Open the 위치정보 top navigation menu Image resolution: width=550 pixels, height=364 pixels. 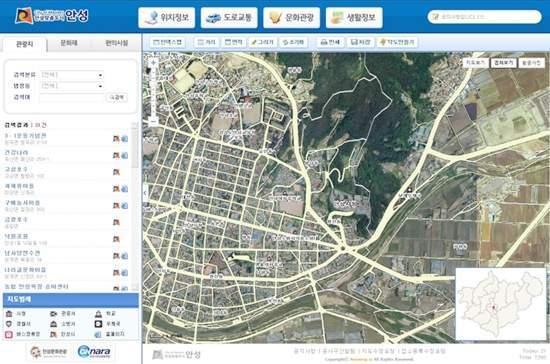click(167, 18)
